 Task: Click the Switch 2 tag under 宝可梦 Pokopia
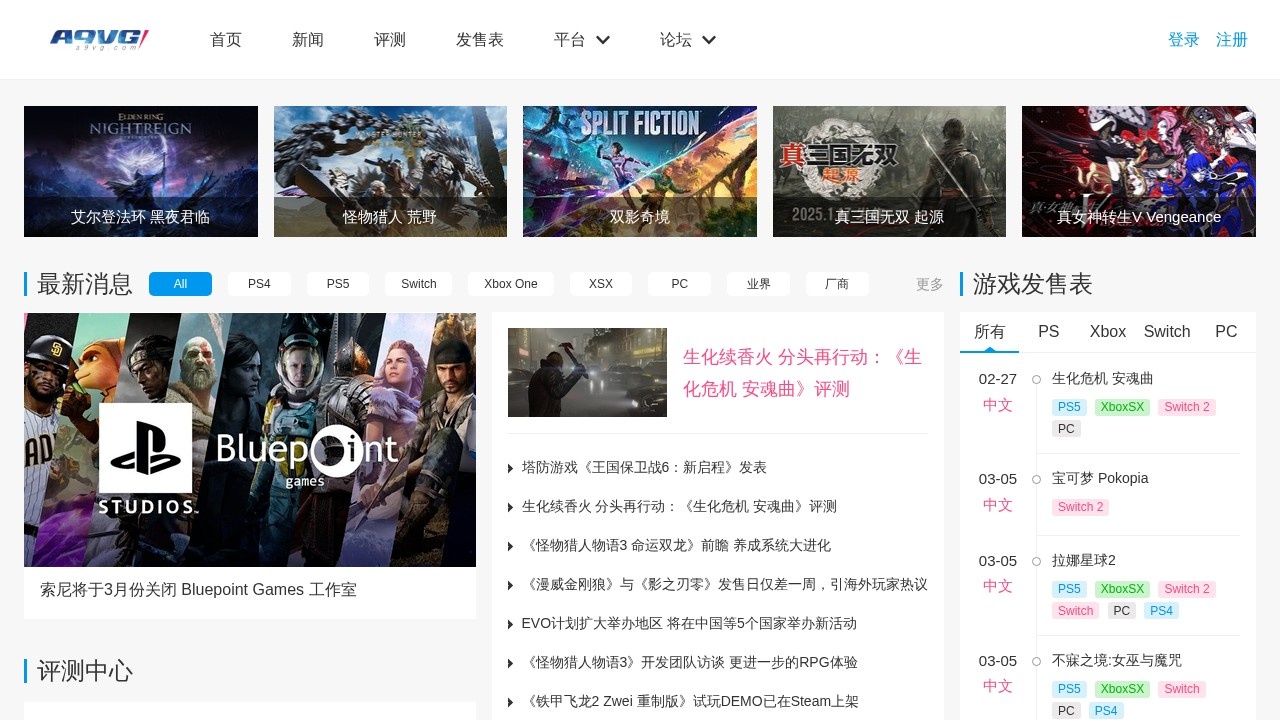[1080, 507]
